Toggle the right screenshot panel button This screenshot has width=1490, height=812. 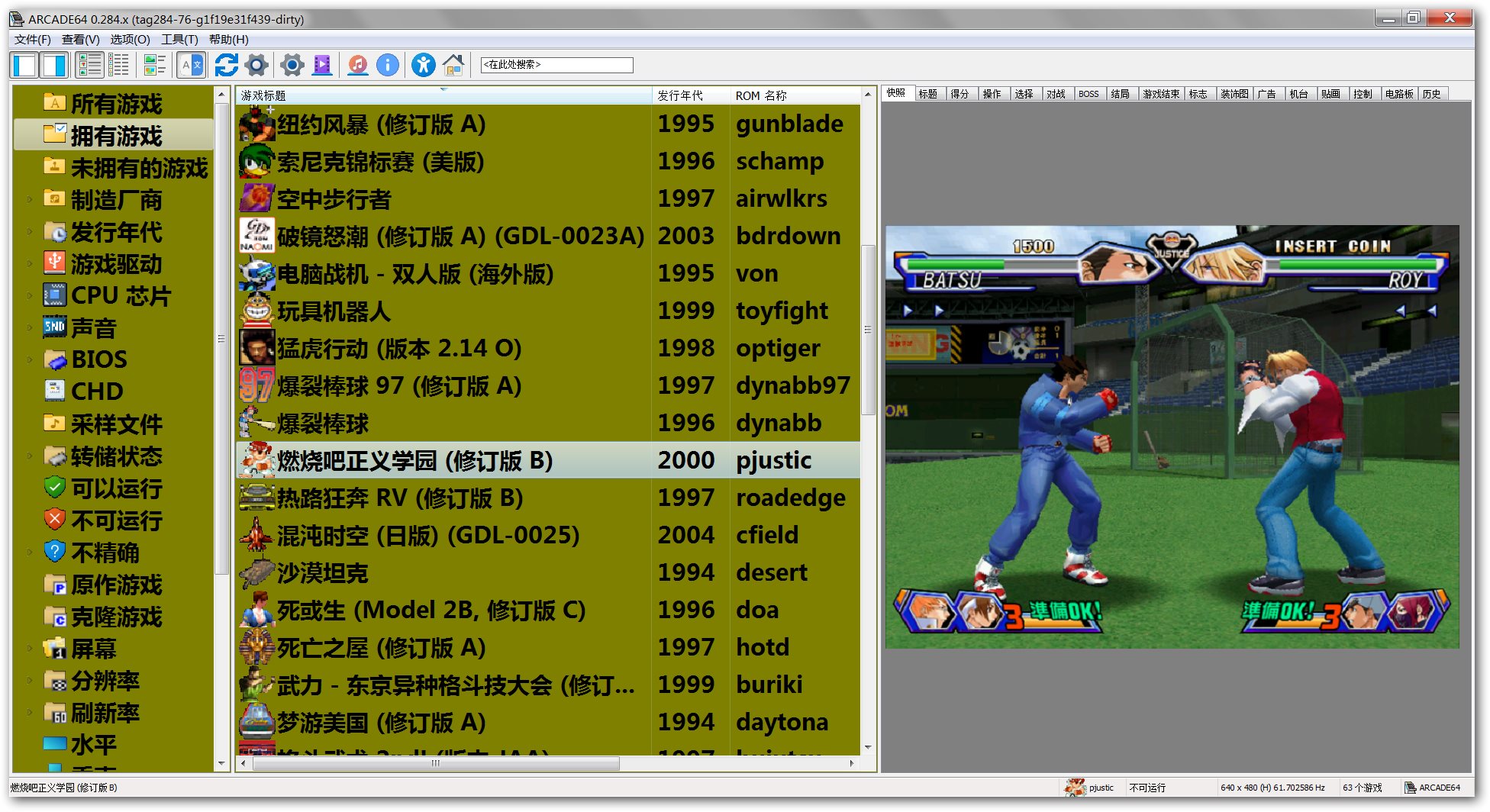[54, 66]
